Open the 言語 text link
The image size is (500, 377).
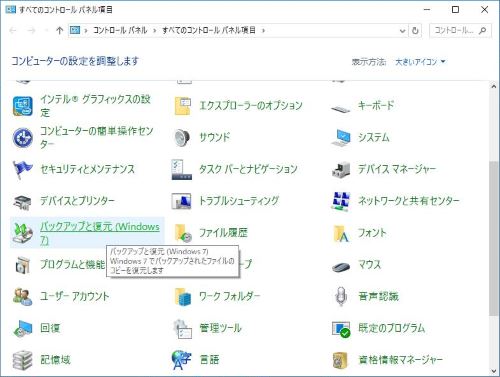click(x=209, y=360)
